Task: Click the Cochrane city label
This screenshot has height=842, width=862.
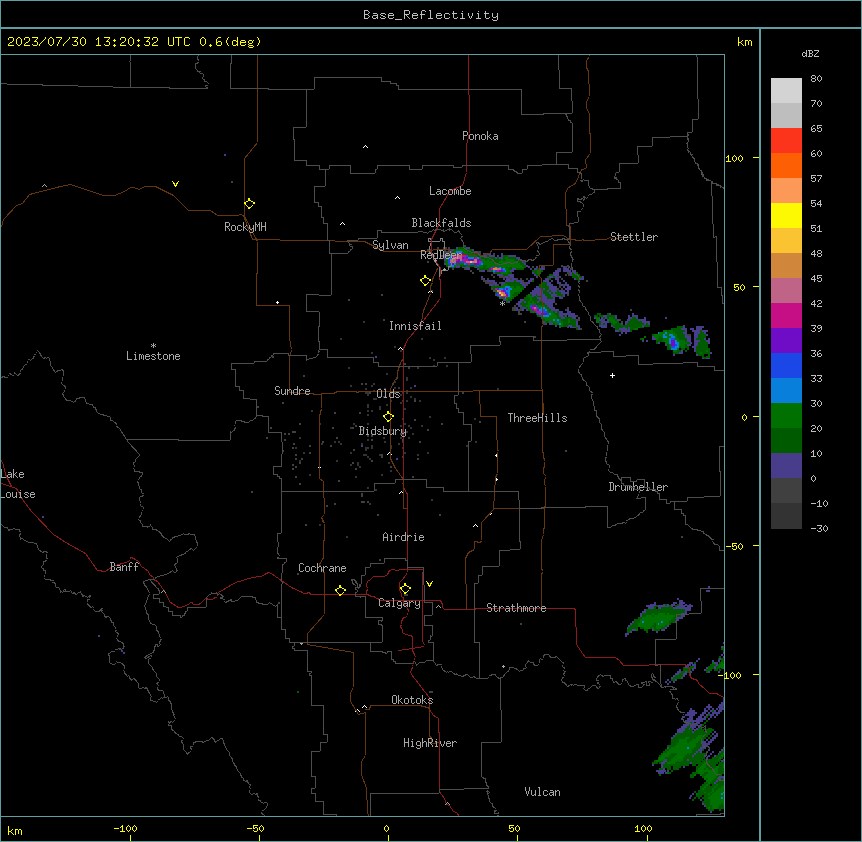Action: pyautogui.click(x=322, y=568)
